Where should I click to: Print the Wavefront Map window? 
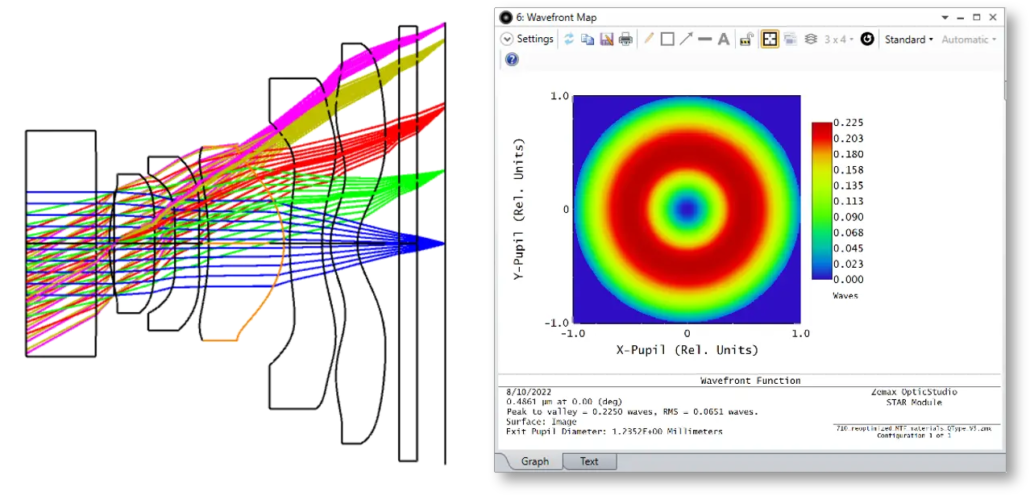[625, 39]
